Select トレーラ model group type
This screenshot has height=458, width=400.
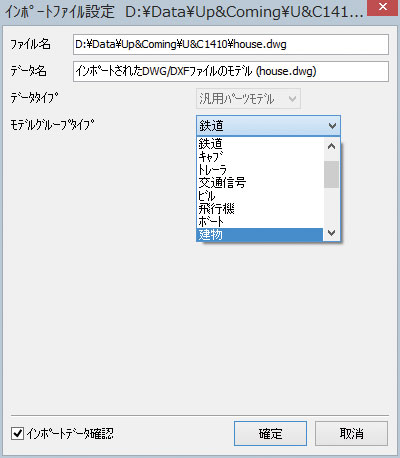[260, 170]
